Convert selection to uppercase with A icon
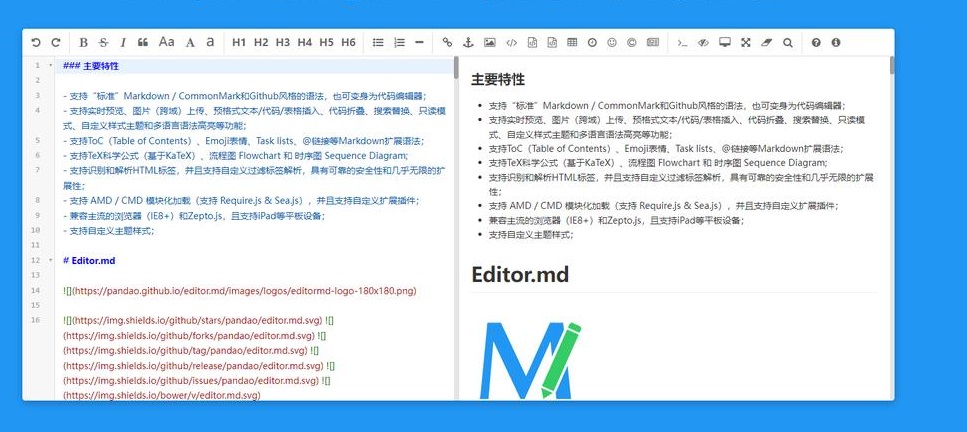Image resolution: width=967 pixels, height=432 pixels. coord(191,43)
